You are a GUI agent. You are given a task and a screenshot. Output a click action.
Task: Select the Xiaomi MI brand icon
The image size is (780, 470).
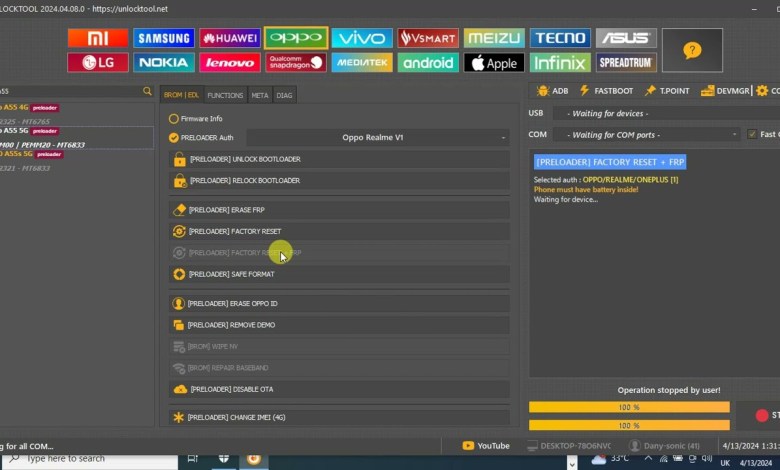pyautogui.click(x=97, y=38)
